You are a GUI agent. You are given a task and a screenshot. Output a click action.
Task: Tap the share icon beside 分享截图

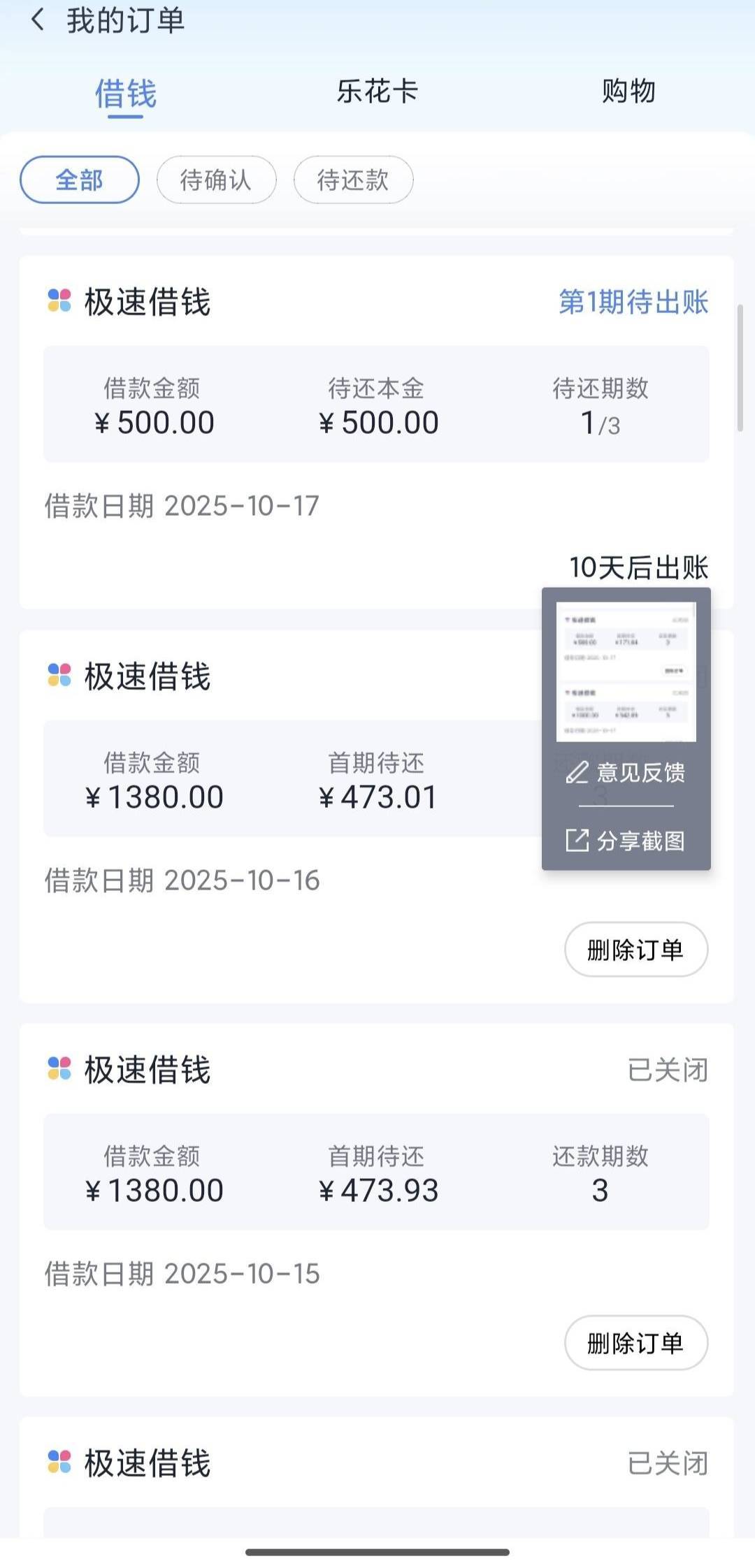[x=577, y=841]
